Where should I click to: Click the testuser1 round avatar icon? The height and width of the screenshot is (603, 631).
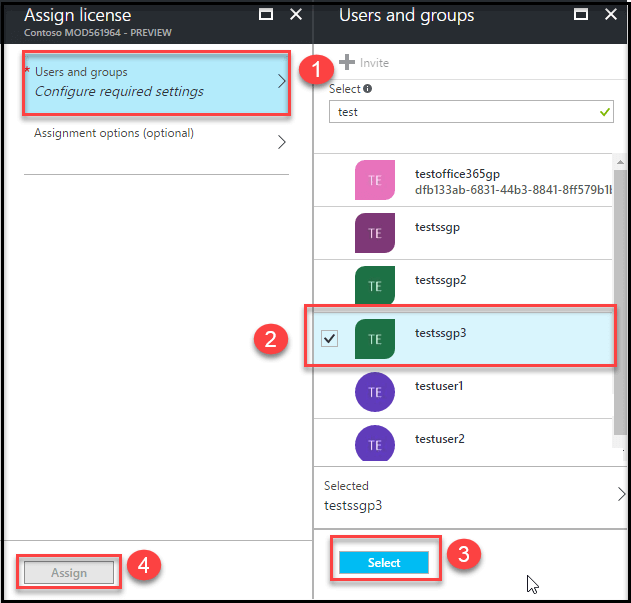tap(374, 391)
